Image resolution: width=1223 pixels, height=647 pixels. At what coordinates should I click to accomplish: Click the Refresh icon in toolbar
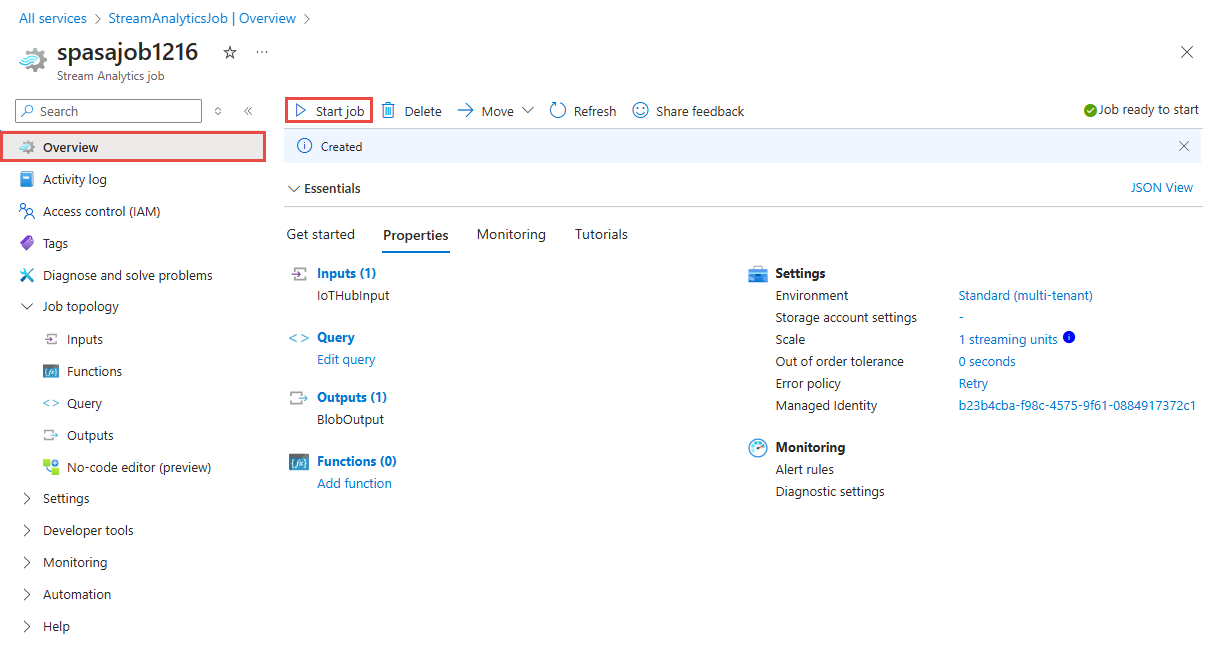[x=558, y=111]
